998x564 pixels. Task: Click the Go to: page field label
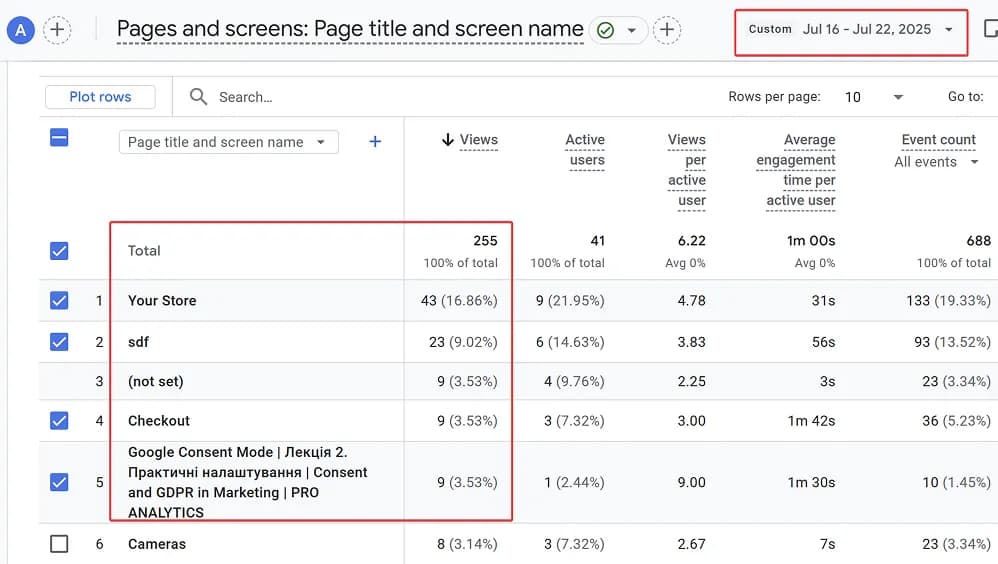coord(966,97)
